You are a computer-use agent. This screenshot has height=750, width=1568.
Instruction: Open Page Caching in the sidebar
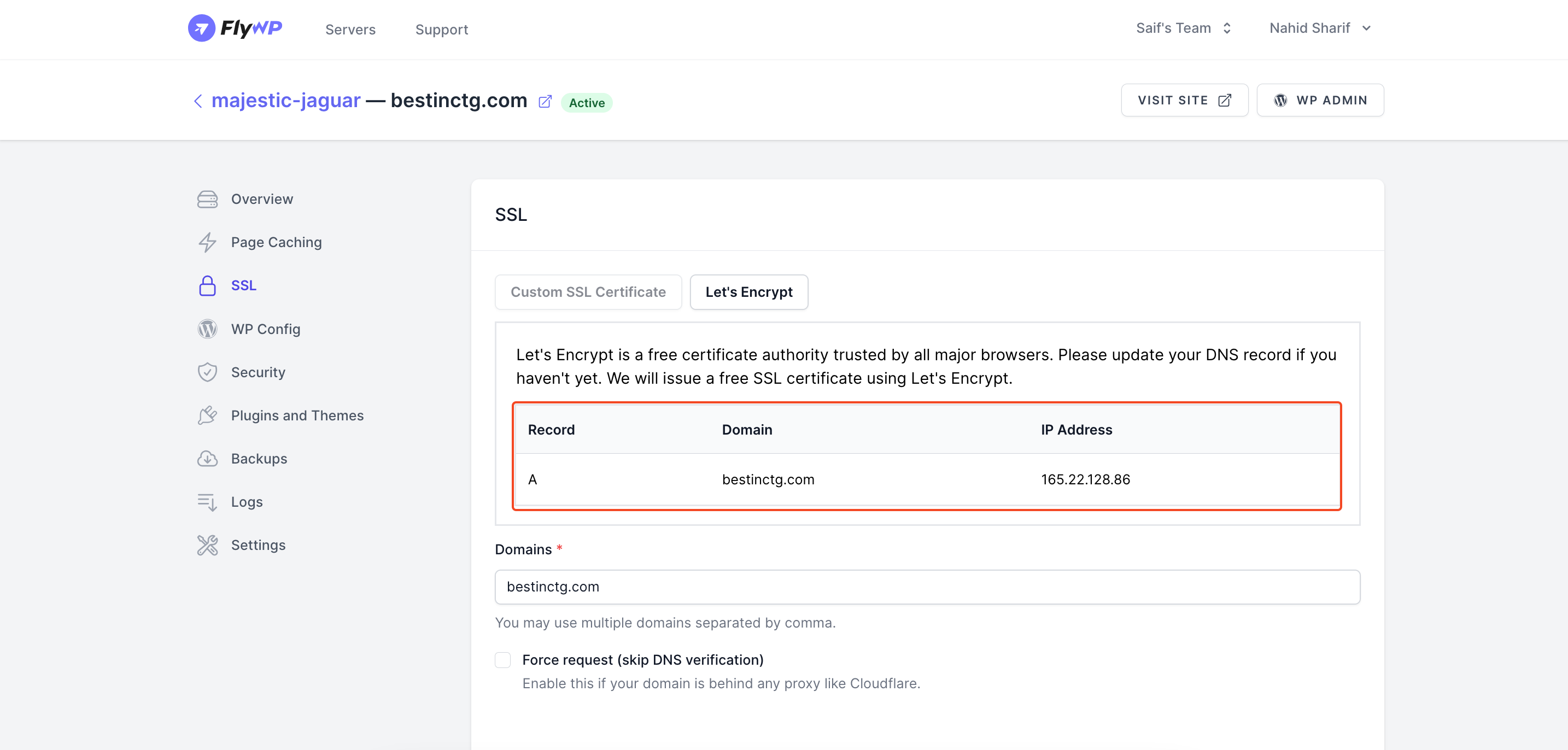pos(276,242)
